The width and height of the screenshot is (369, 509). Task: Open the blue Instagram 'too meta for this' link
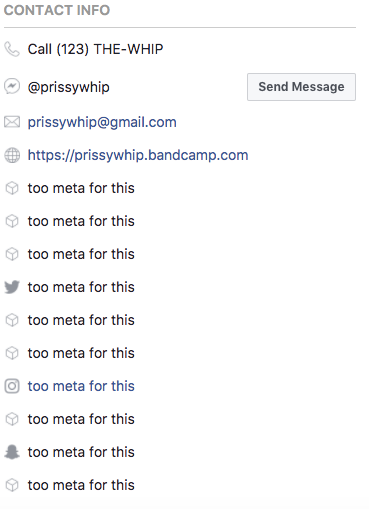pos(81,386)
